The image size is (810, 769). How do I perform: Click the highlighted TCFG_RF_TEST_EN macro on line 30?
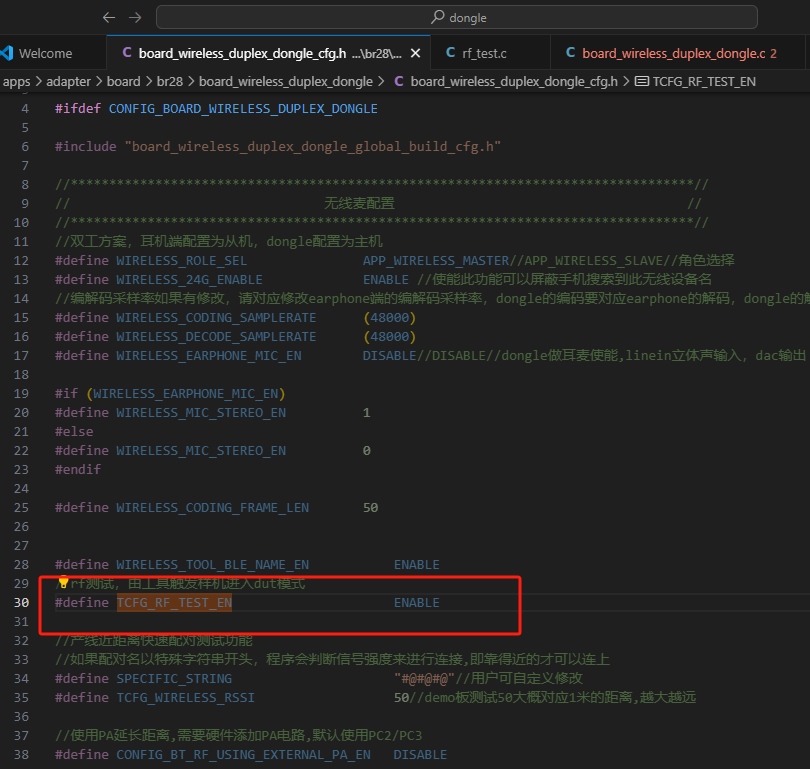[x=174, y=603]
